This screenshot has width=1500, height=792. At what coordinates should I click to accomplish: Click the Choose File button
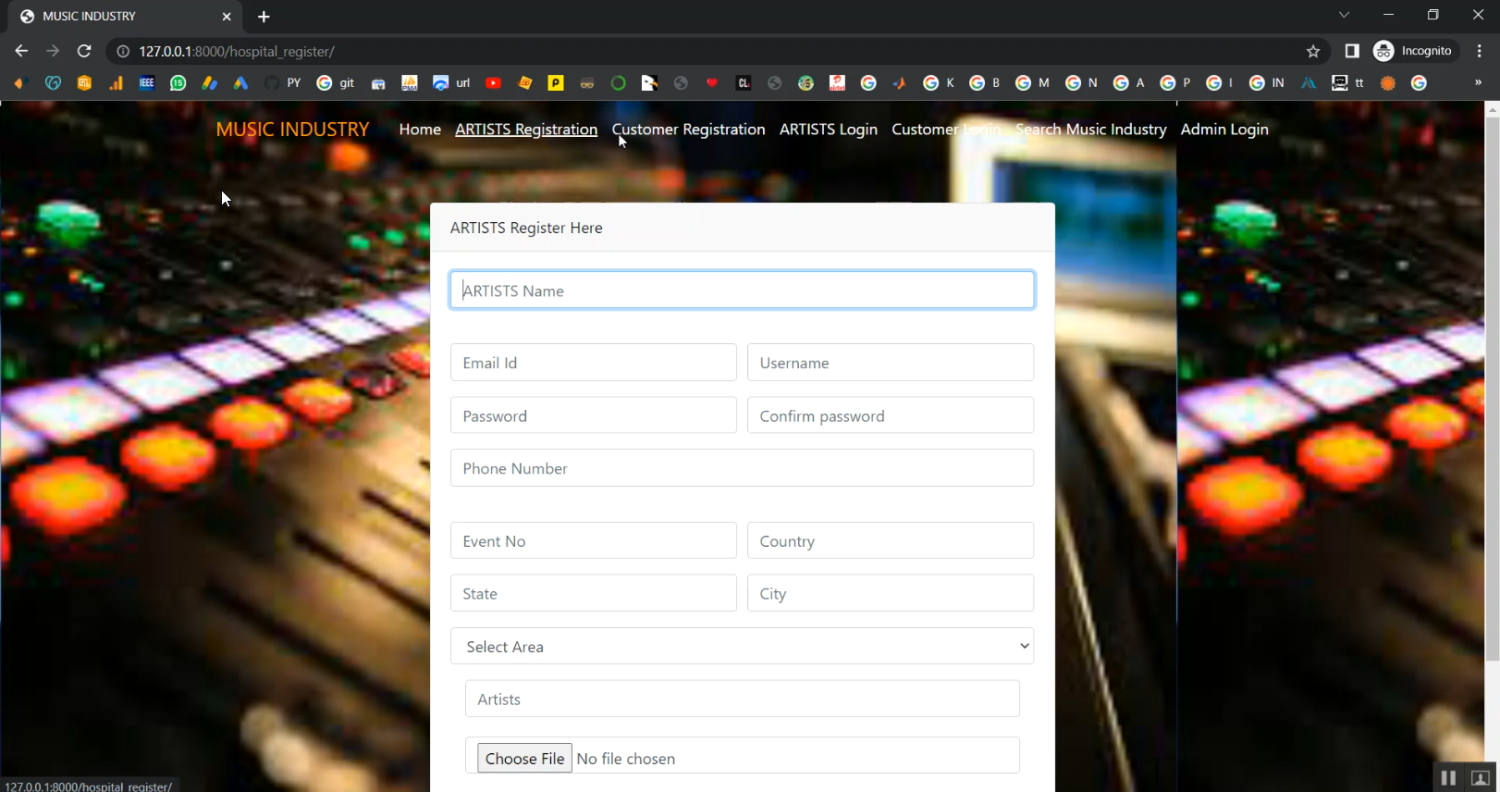(x=524, y=758)
